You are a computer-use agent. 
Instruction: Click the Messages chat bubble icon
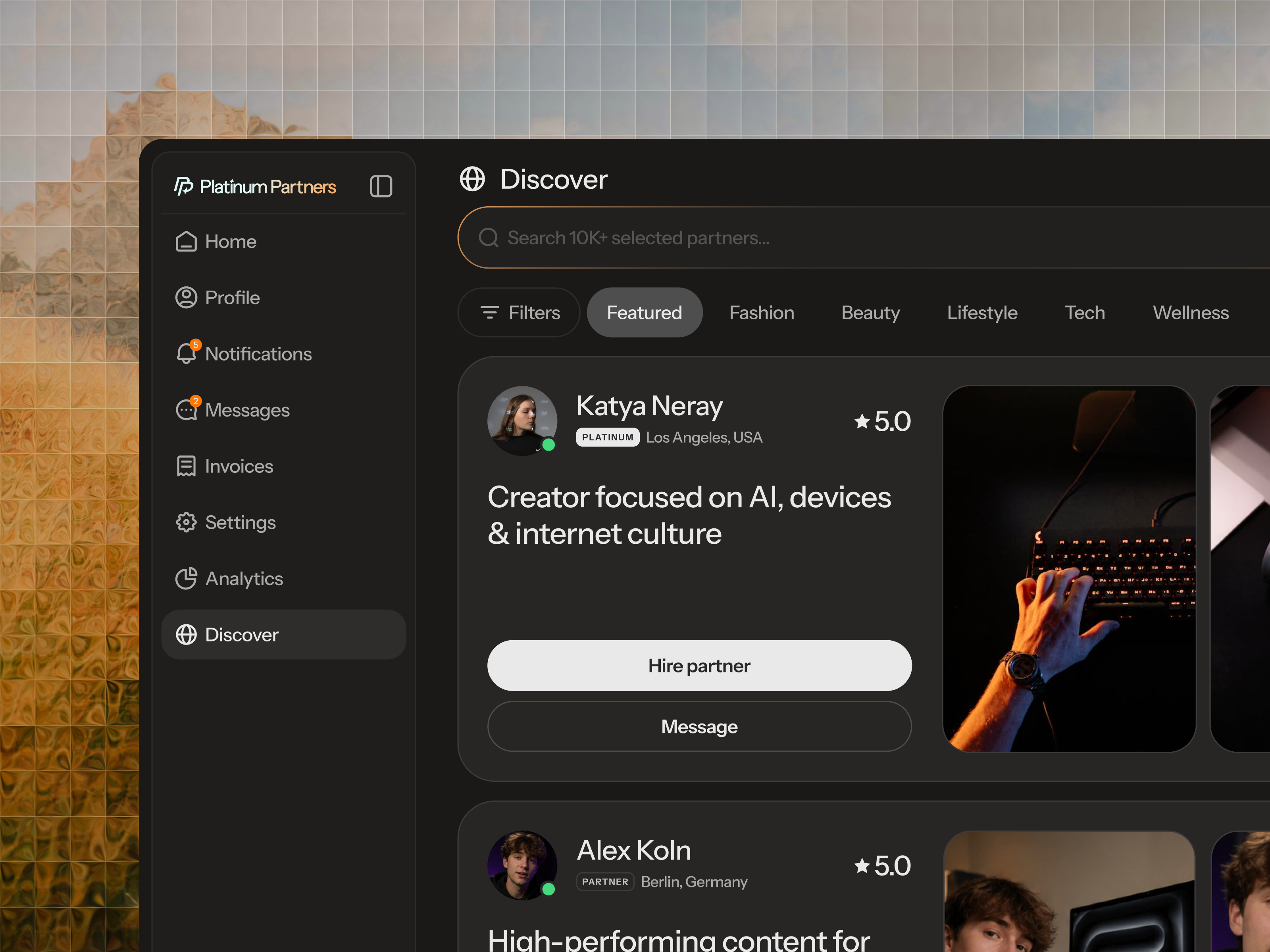(x=186, y=410)
